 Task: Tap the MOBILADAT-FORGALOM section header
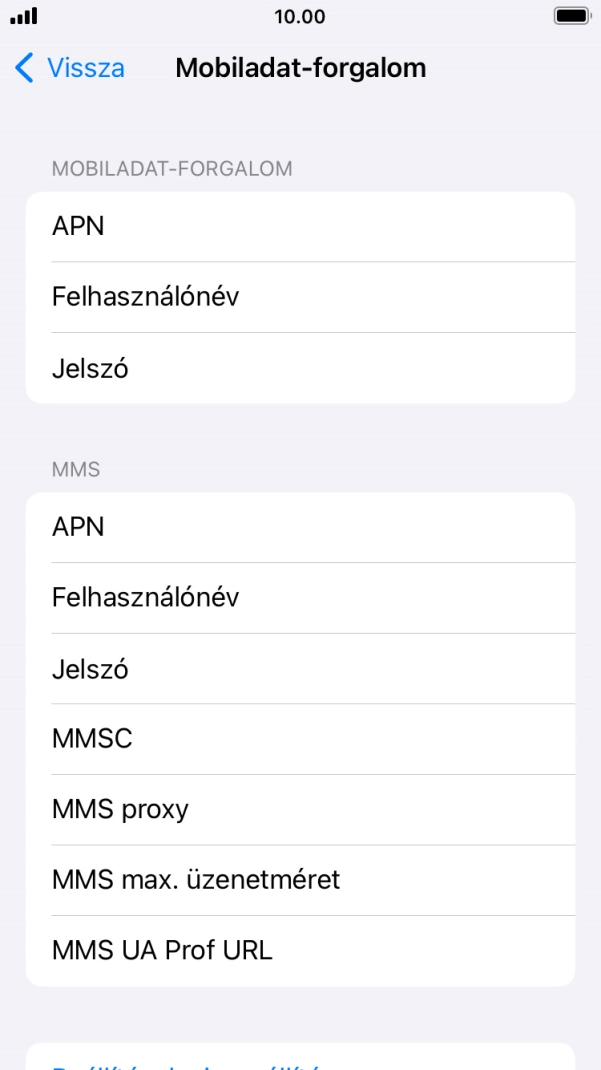[x=172, y=168]
